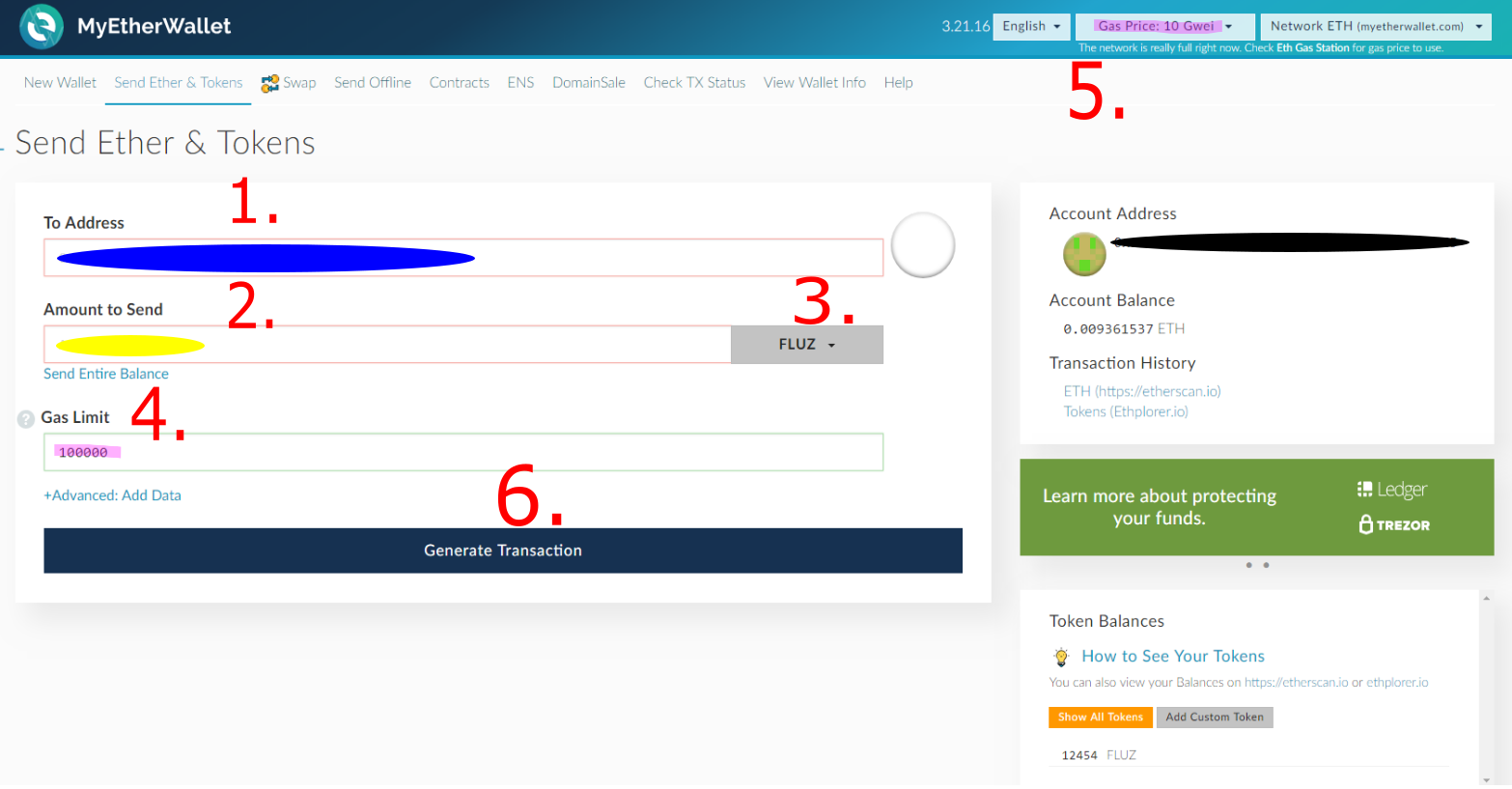
Task: Open the View Wallet Info tab
Action: click(x=815, y=83)
